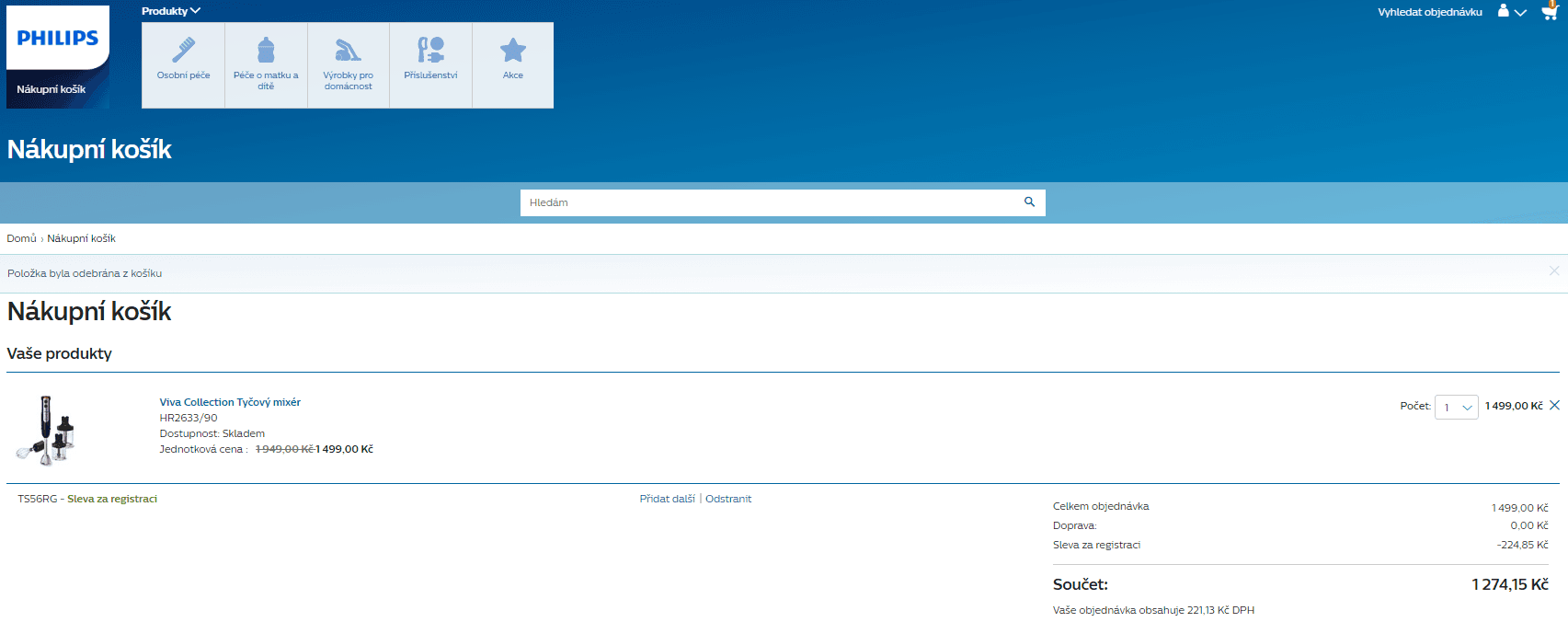Click the Doprava 0,00 Kč value
Image resolution: width=1568 pixels, height=622 pixels.
(x=1529, y=525)
